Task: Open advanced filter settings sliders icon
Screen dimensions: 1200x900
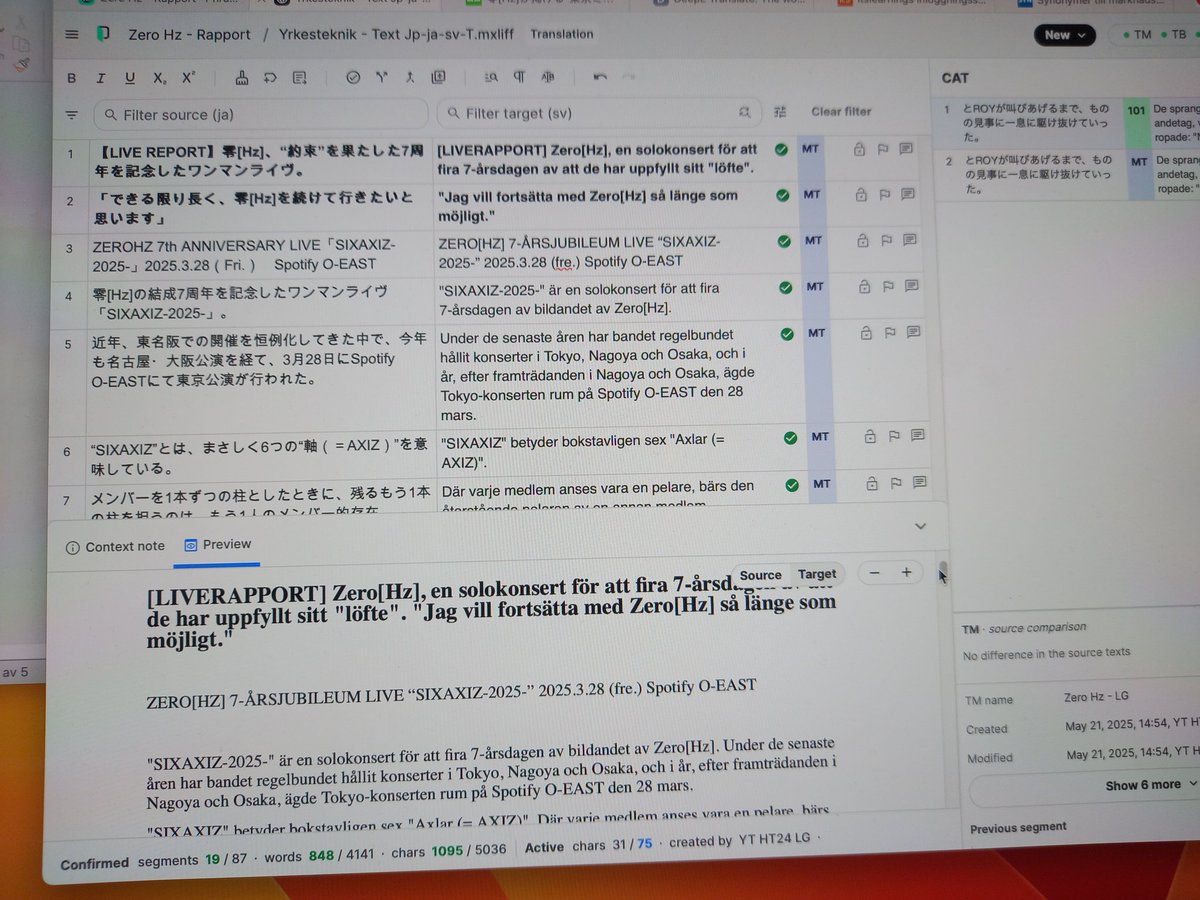Action: 781,111
